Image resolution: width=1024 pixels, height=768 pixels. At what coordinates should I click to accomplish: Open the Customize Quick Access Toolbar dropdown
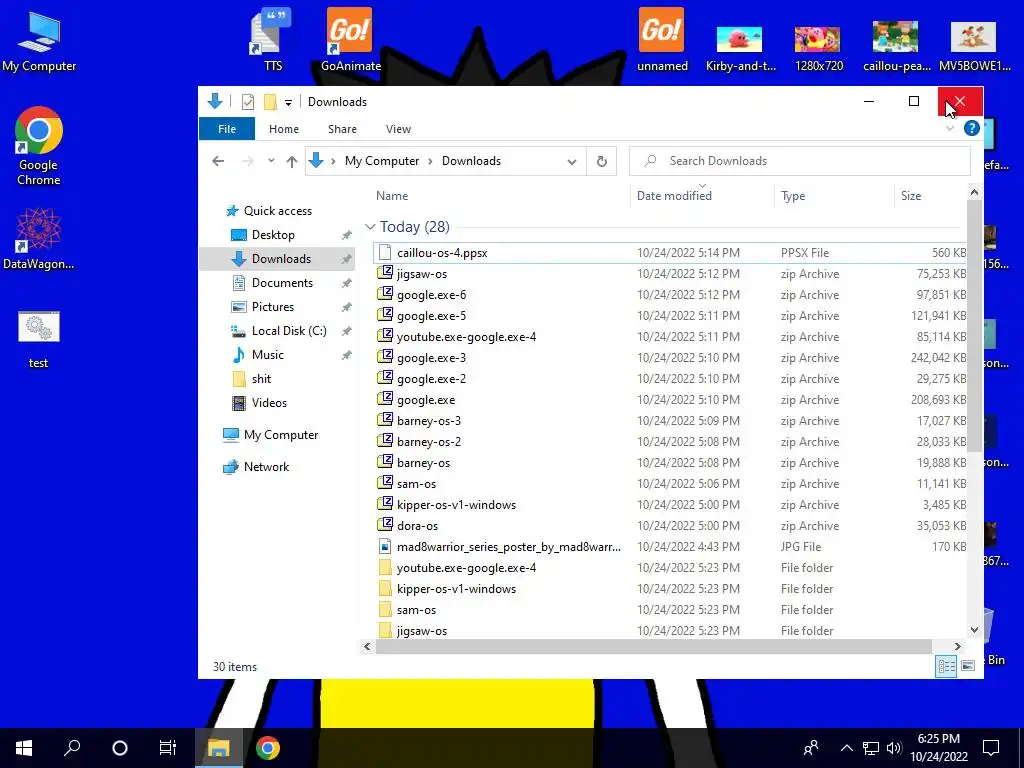tap(288, 103)
